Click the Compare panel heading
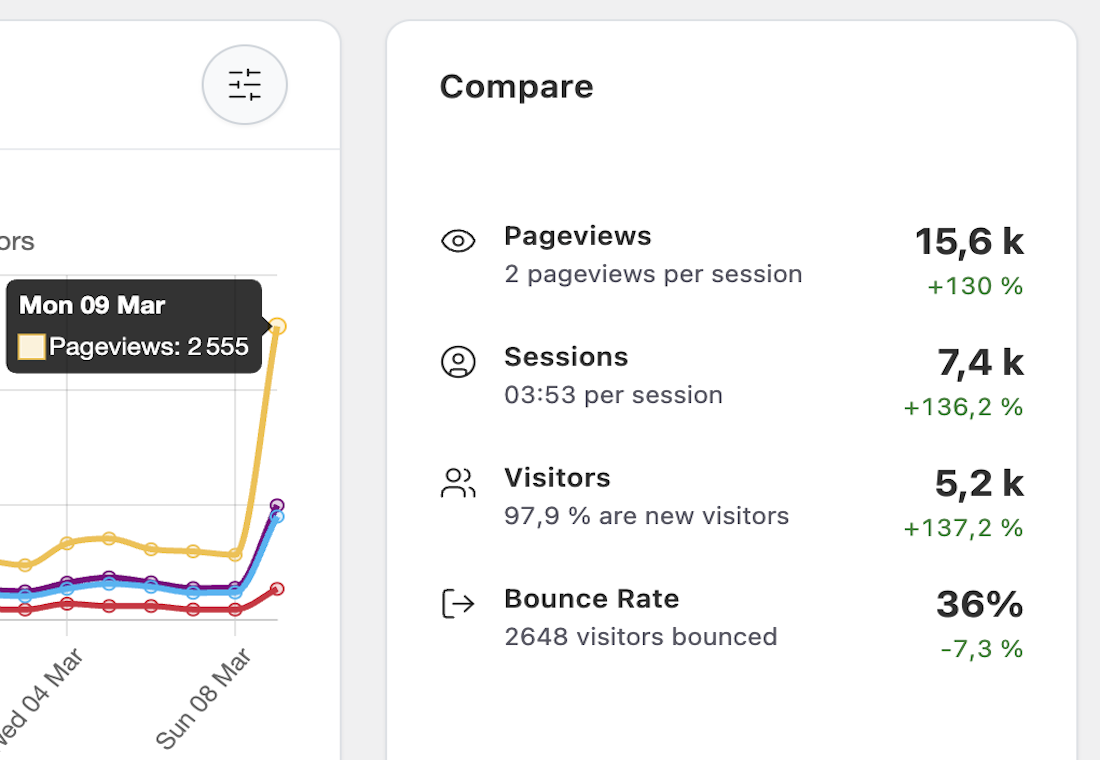1100x760 pixels. click(x=516, y=87)
